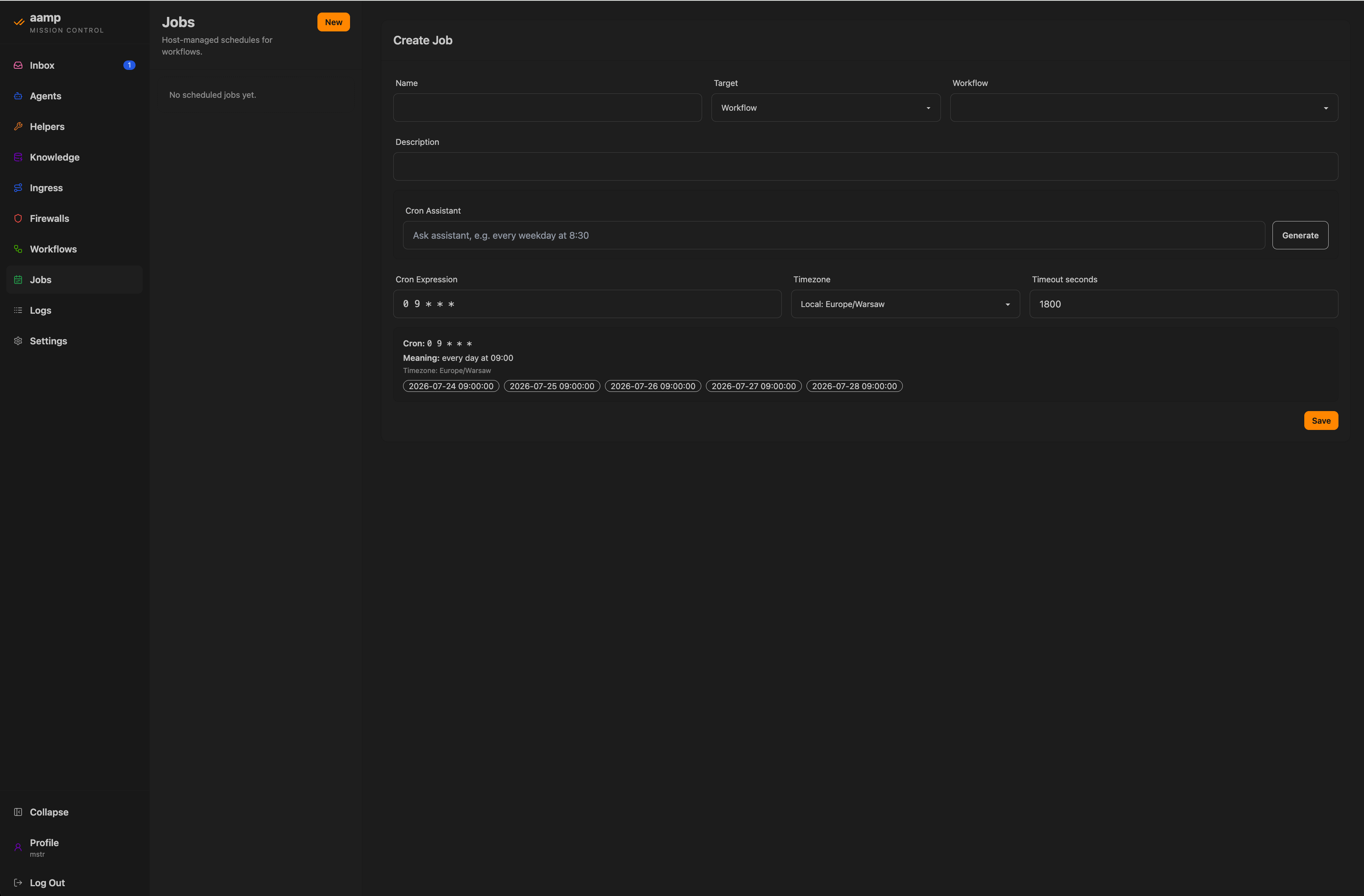Open the Ingress page

pos(75,188)
